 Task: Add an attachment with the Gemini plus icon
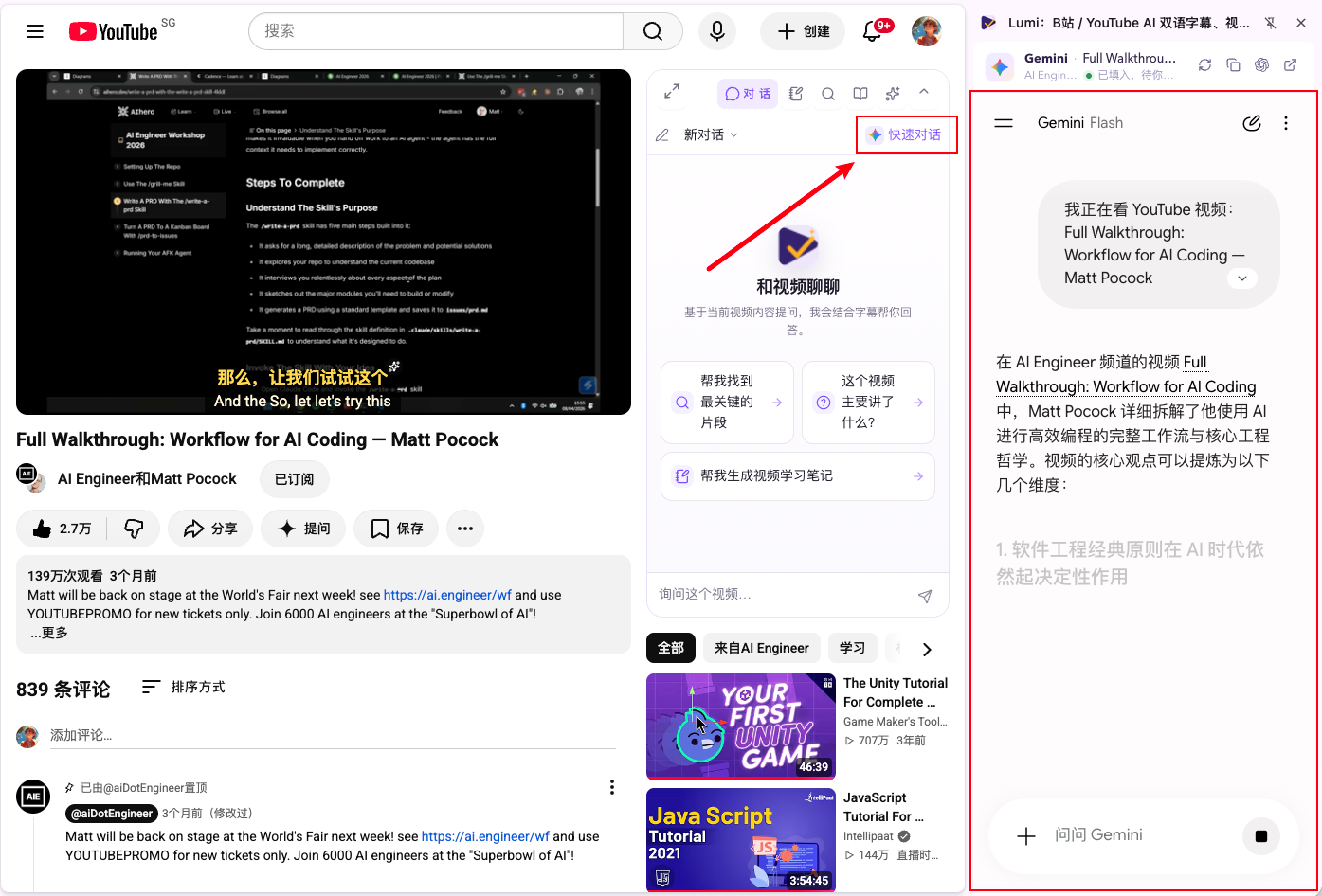pos(1026,835)
